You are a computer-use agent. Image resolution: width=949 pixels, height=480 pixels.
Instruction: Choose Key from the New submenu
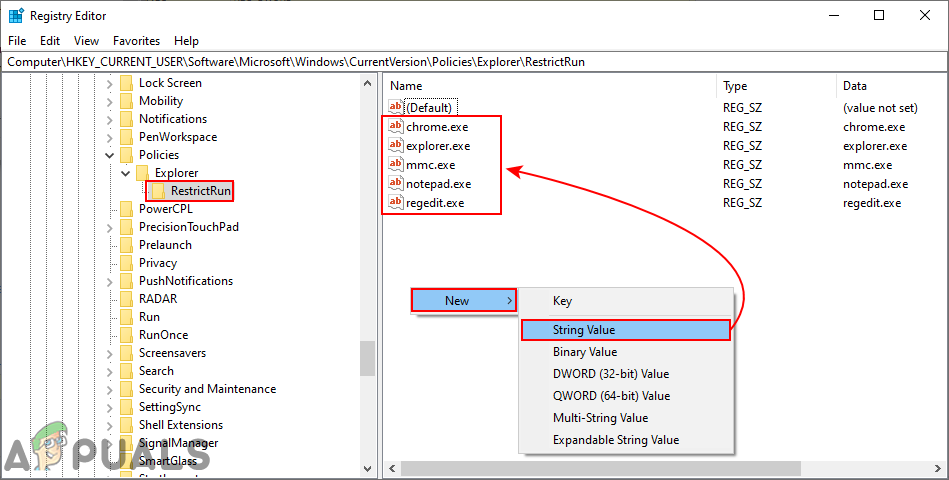(625, 301)
